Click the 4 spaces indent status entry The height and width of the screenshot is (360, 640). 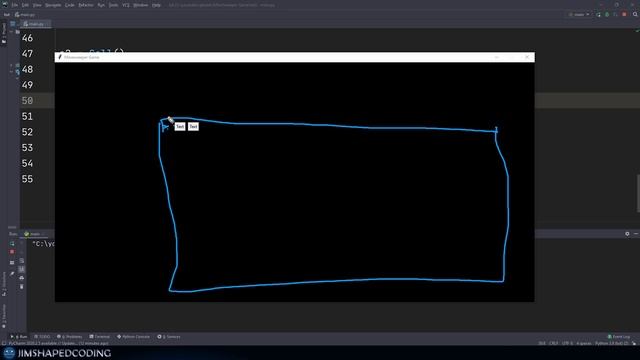[584, 344]
